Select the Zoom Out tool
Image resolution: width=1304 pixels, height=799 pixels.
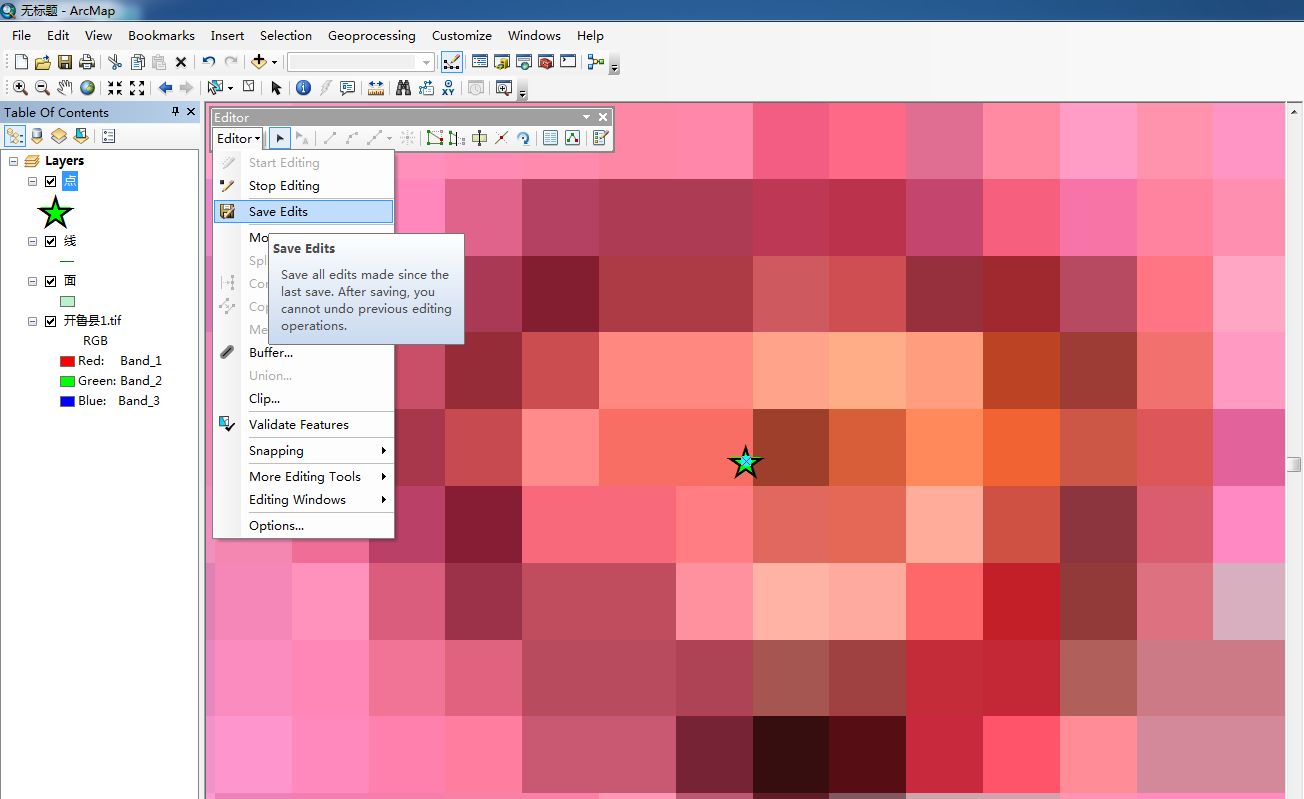pyautogui.click(x=42, y=88)
